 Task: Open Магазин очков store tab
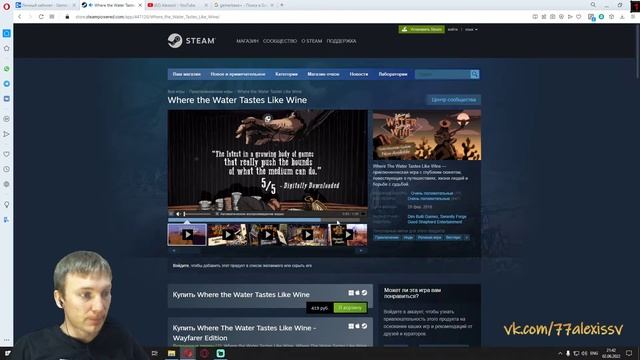[x=323, y=74]
